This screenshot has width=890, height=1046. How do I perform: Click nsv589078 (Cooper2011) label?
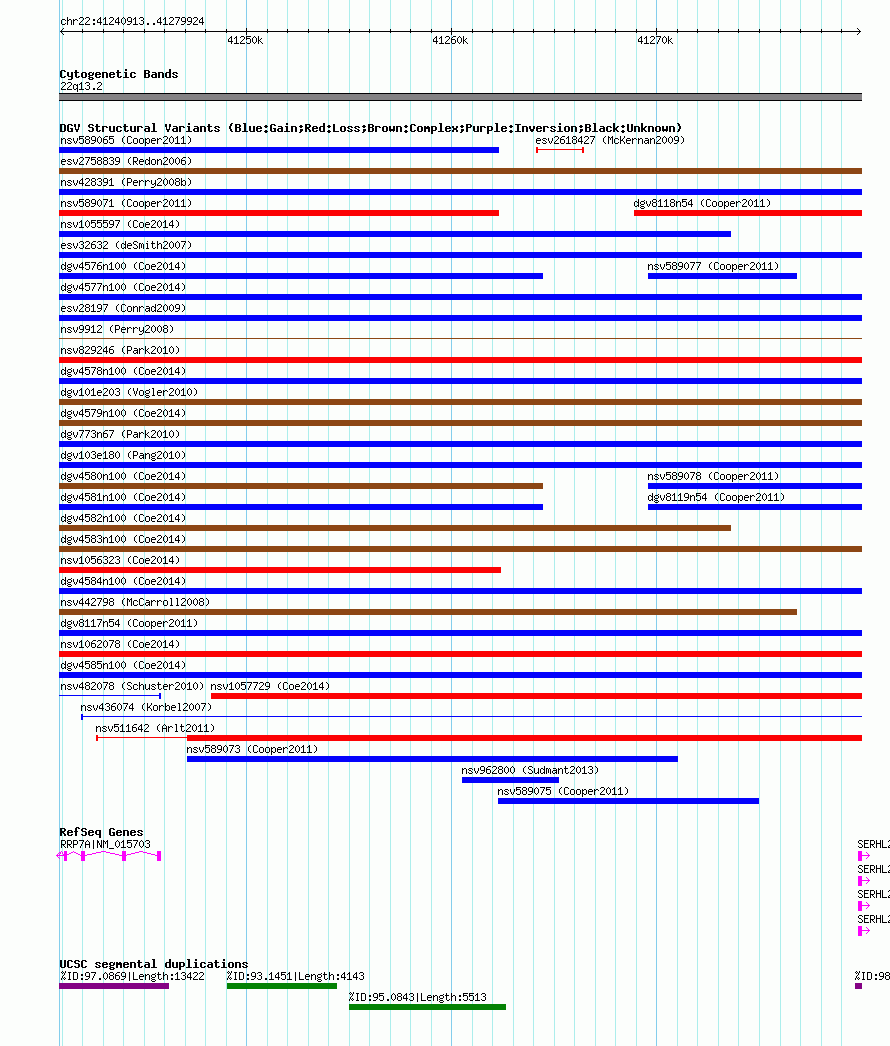713,476
